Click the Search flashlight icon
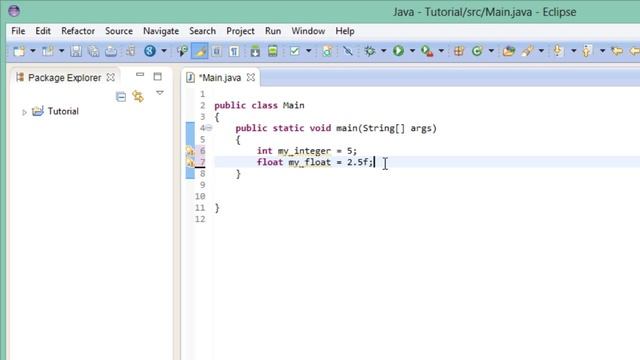The width and height of the screenshot is (640, 360). pyautogui.click(x=527, y=51)
